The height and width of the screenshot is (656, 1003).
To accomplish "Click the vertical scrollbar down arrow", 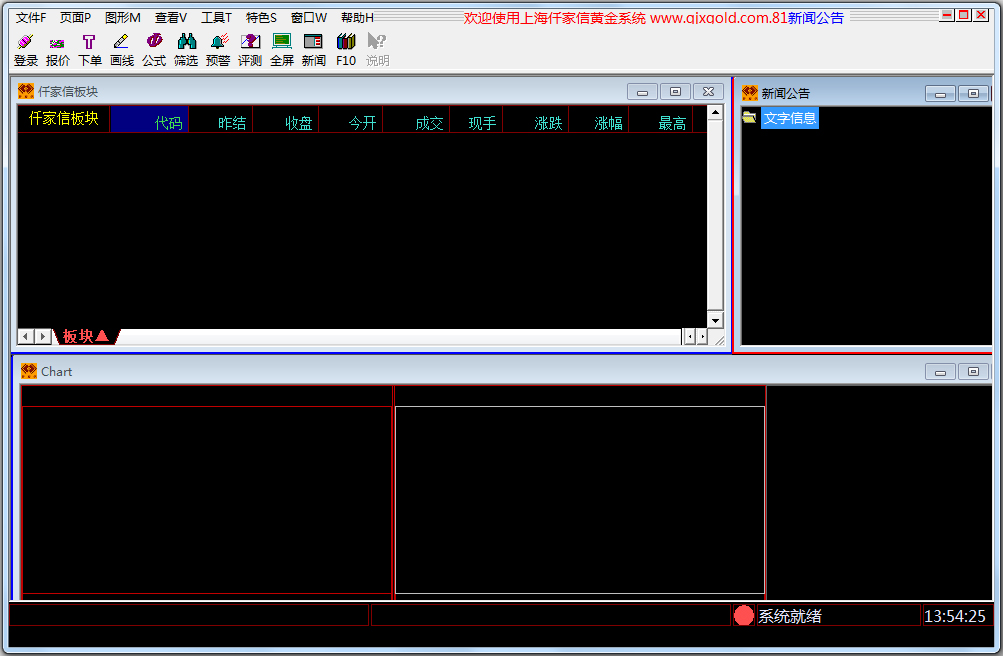I will click(x=715, y=320).
